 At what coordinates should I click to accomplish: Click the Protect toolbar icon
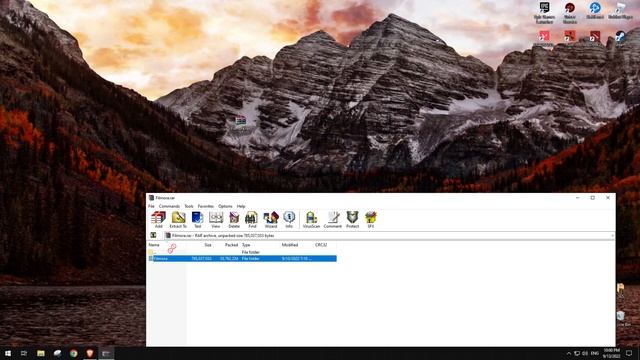pyautogui.click(x=352, y=220)
